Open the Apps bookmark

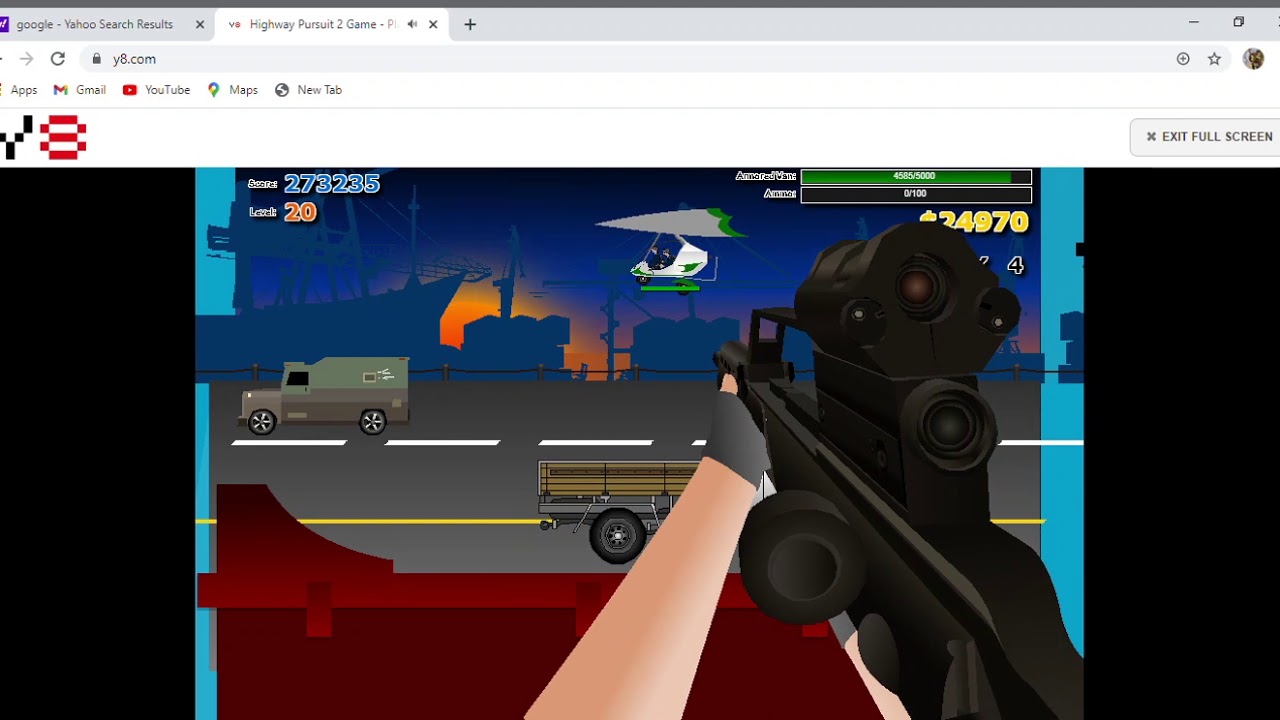point(20,90)
